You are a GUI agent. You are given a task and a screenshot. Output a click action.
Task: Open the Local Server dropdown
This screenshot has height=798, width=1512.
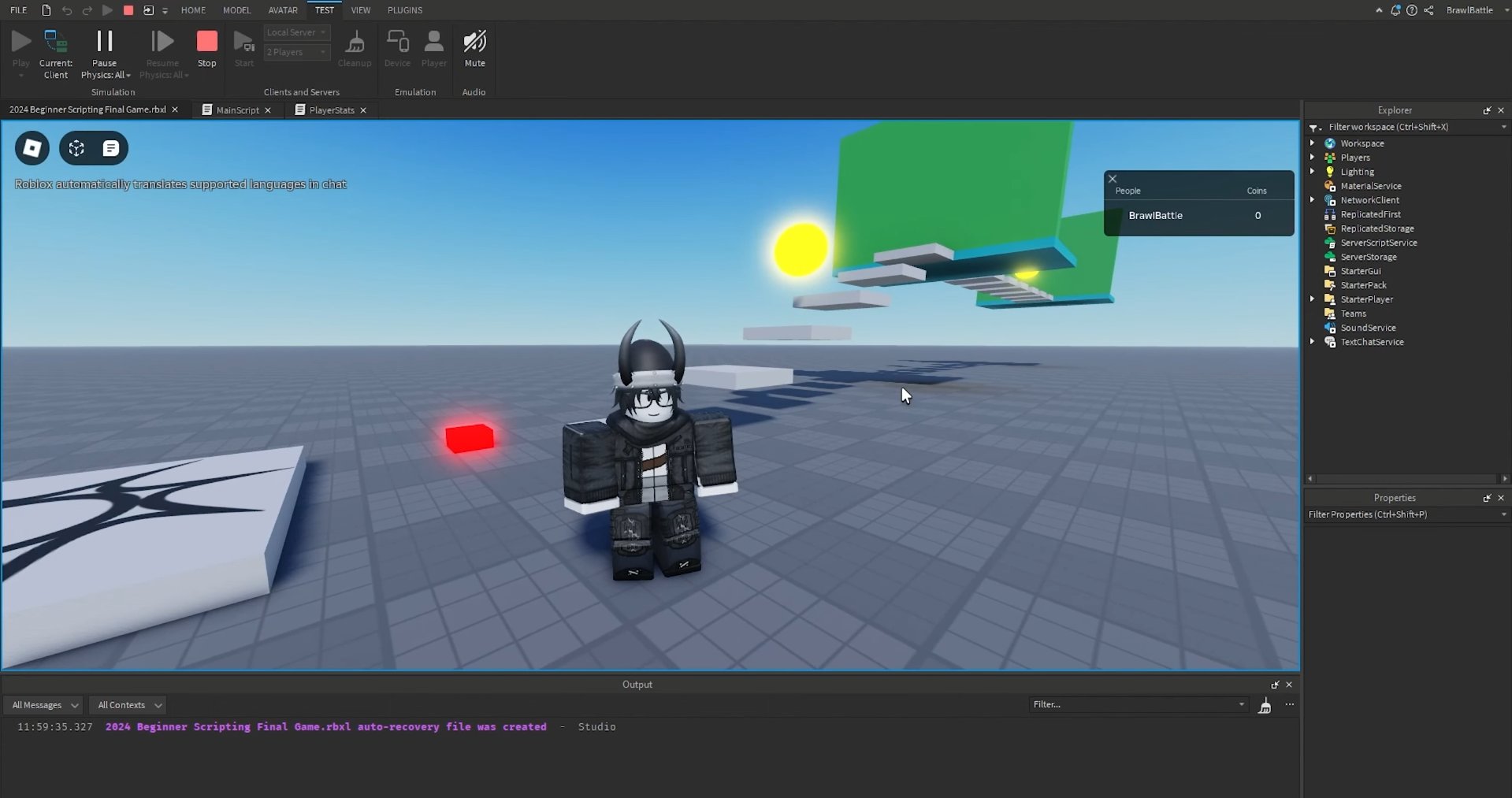point(296,32)
